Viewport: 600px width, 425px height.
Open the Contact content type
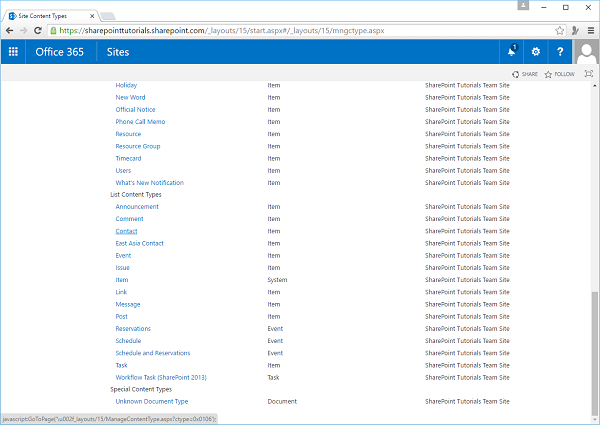pyautogui.click(x=126, y=231)
